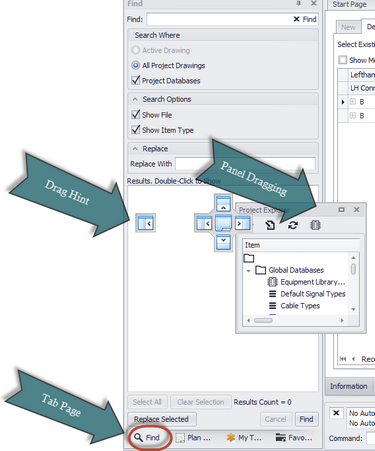Viewport: 375px width, 451px height.
Task: Toggle the Show Item Type checkbox
Action: pyautogui.click(x=136, y=130)
